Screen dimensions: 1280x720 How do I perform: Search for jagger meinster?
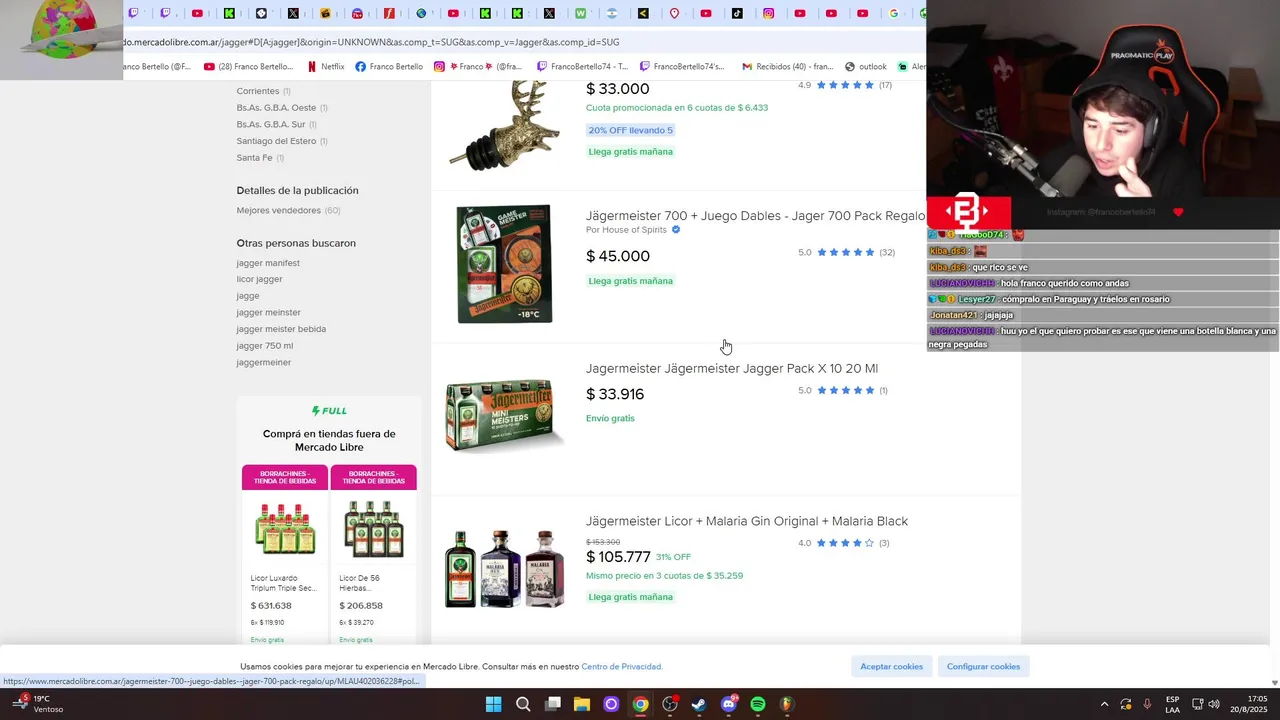[x=268, y=312]
